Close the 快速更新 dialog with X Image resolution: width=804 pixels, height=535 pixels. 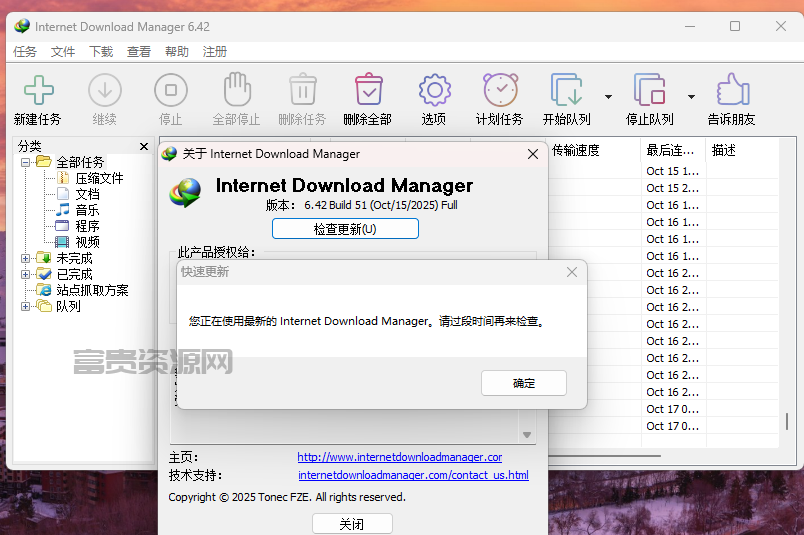tap(572, 272)
